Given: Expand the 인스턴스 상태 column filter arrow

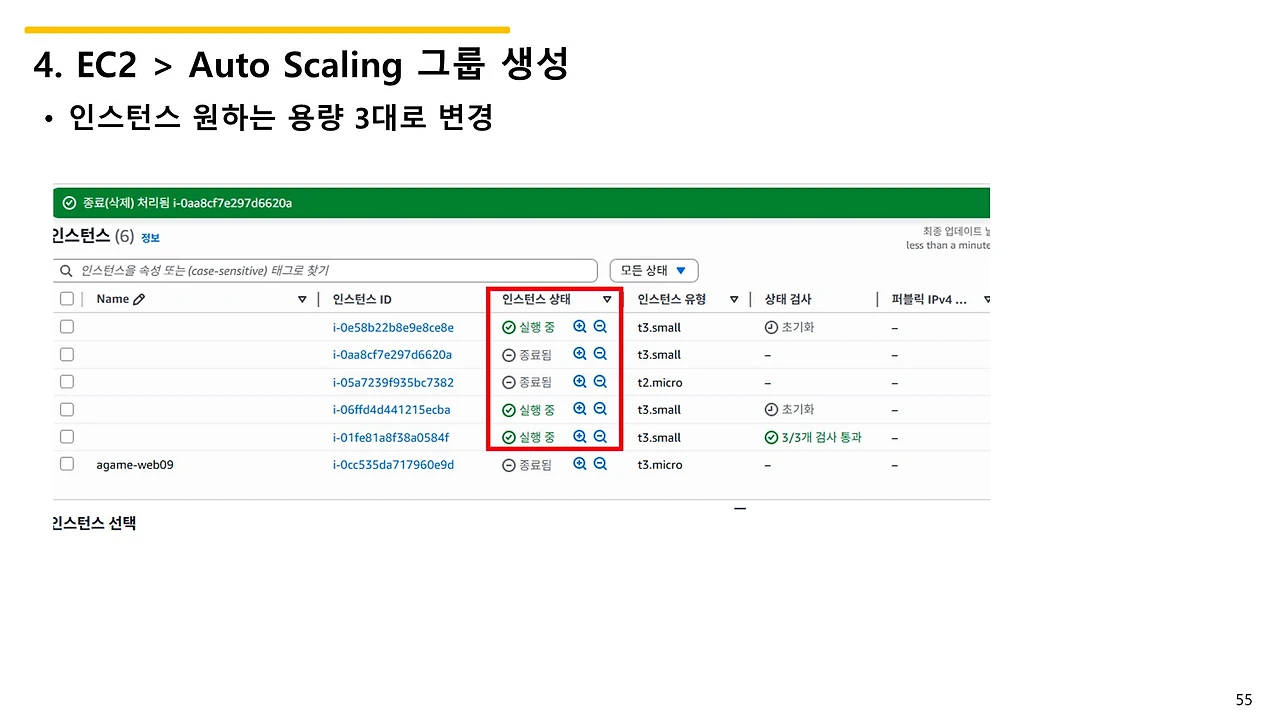Looking at the screenshot, I should (607, 298).
